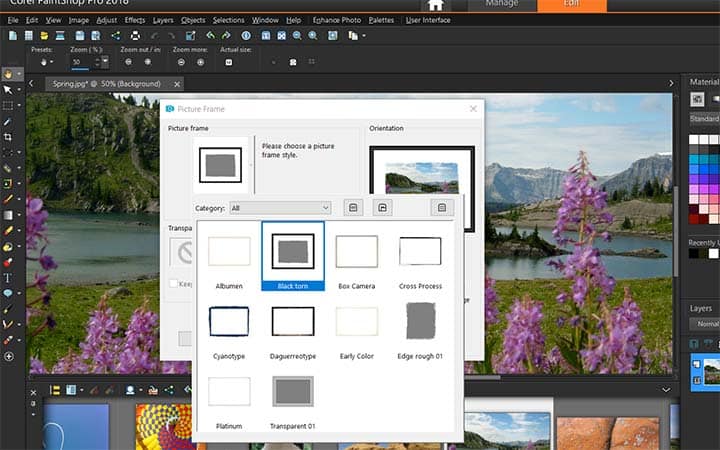Select the Selection rectangle tool
Screen dimensions: 720x450
pyautogui.click(x=8, y=105)
